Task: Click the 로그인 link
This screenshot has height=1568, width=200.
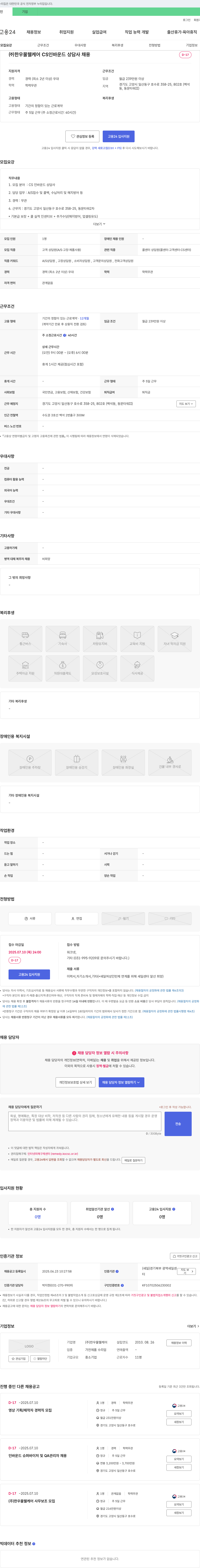Action: (x=187, y=20)
